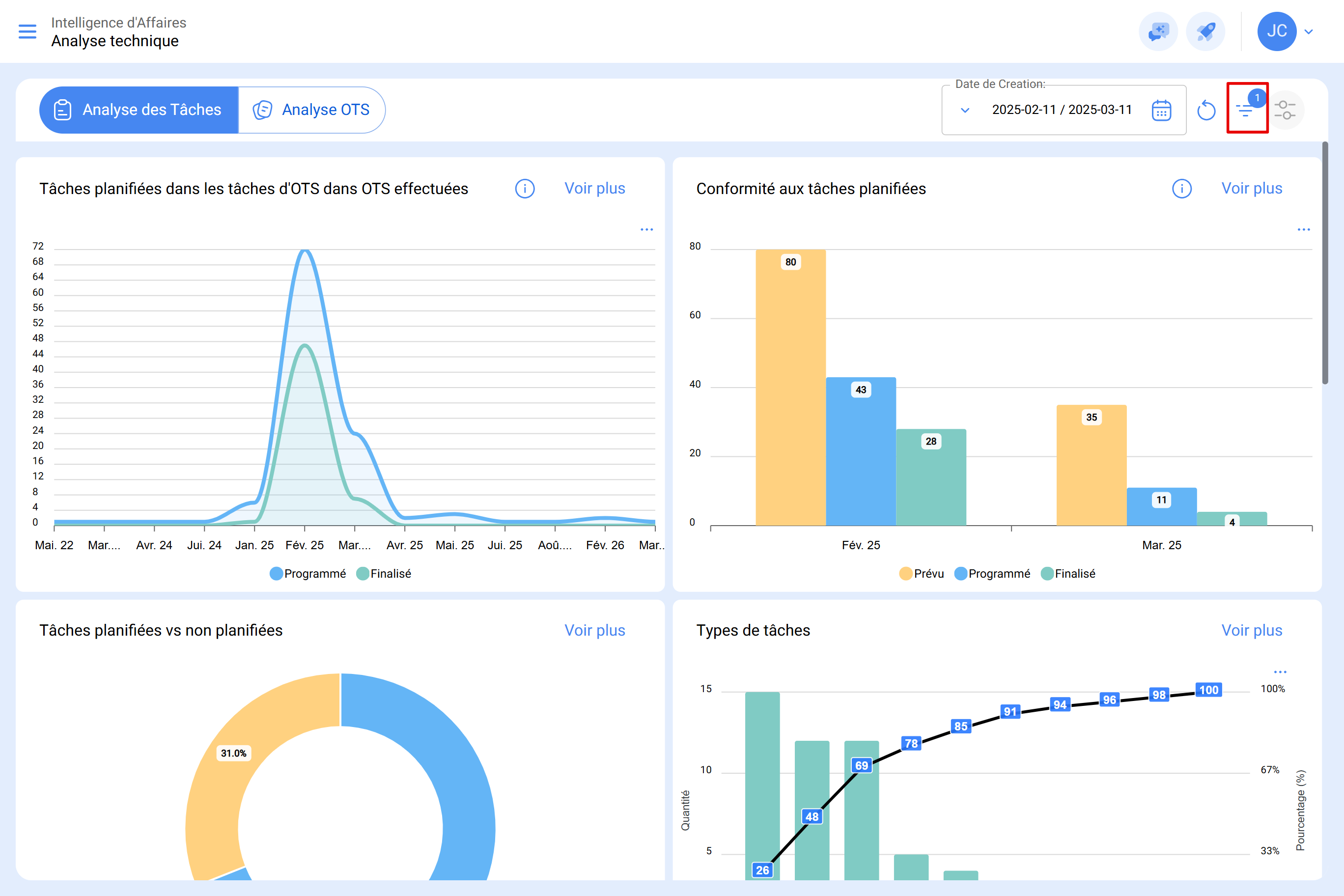Toggle Finalisé legend in the line chart
The image size is (1344, 896).
(x=384, y=573)
